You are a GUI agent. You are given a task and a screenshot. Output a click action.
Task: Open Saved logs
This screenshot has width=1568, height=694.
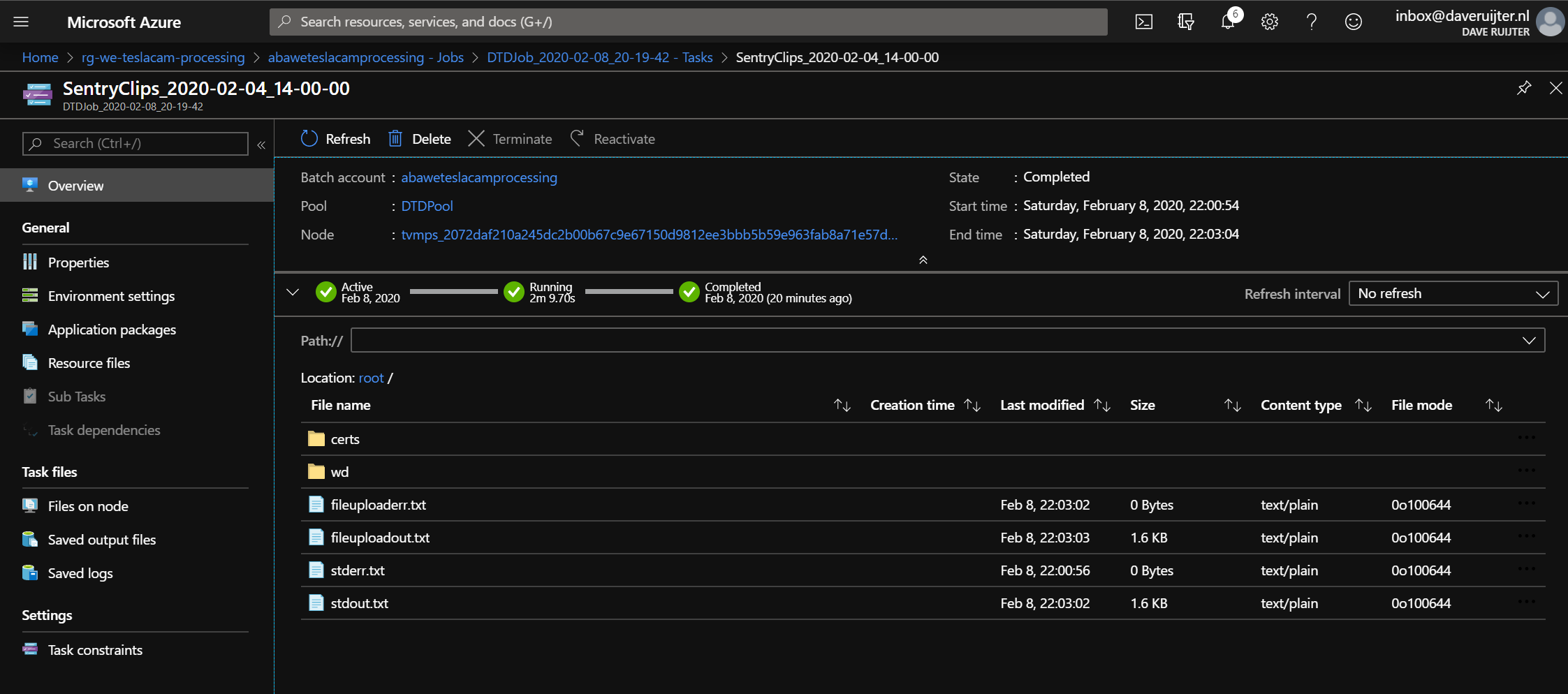click(x=80, y=573)
